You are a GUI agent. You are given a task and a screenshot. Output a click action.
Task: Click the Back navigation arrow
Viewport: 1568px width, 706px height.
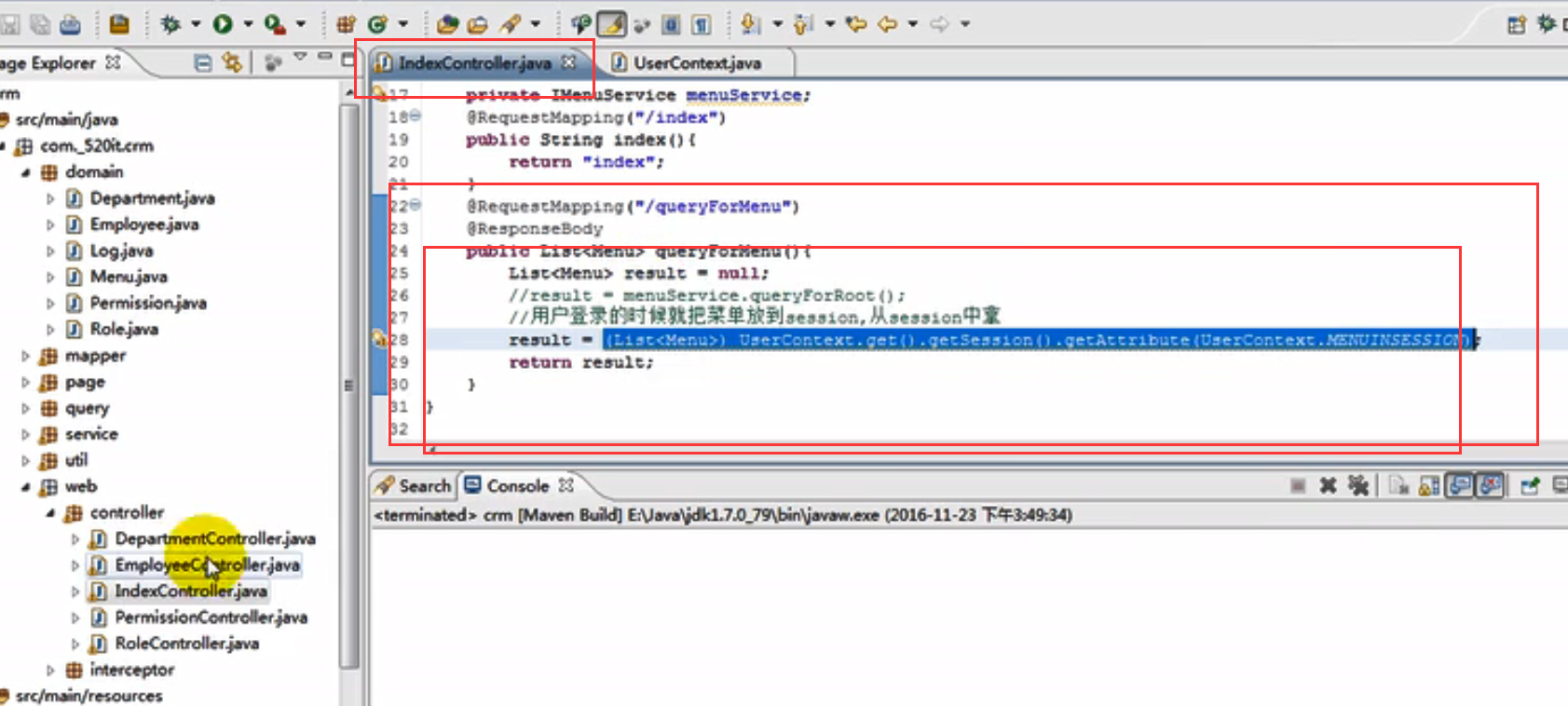click(887, 24)
